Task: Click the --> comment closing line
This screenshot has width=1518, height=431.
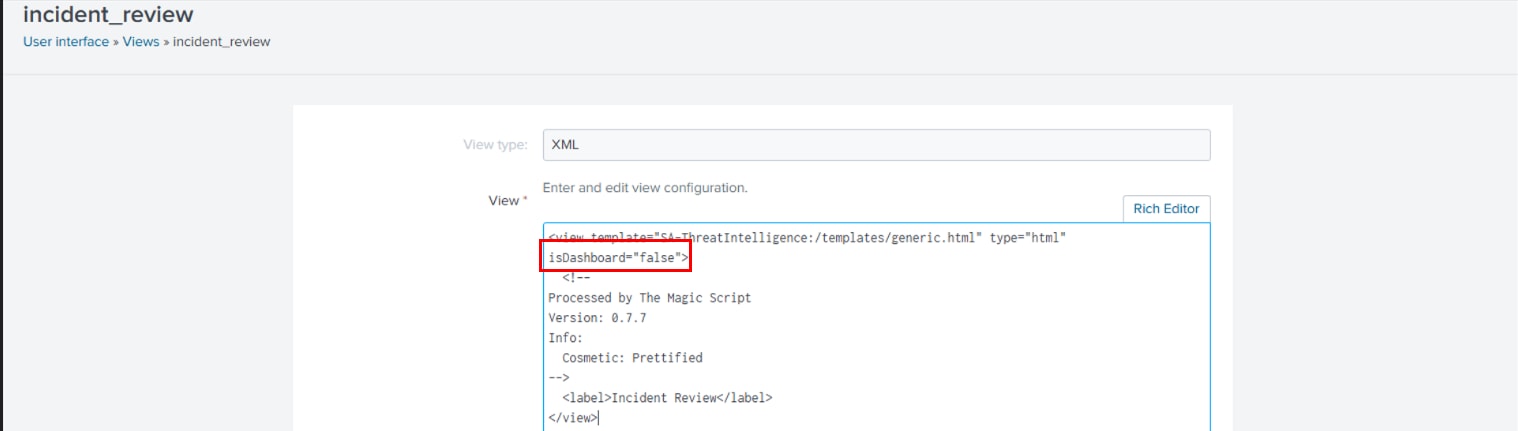Action: (x=558, y=378)
